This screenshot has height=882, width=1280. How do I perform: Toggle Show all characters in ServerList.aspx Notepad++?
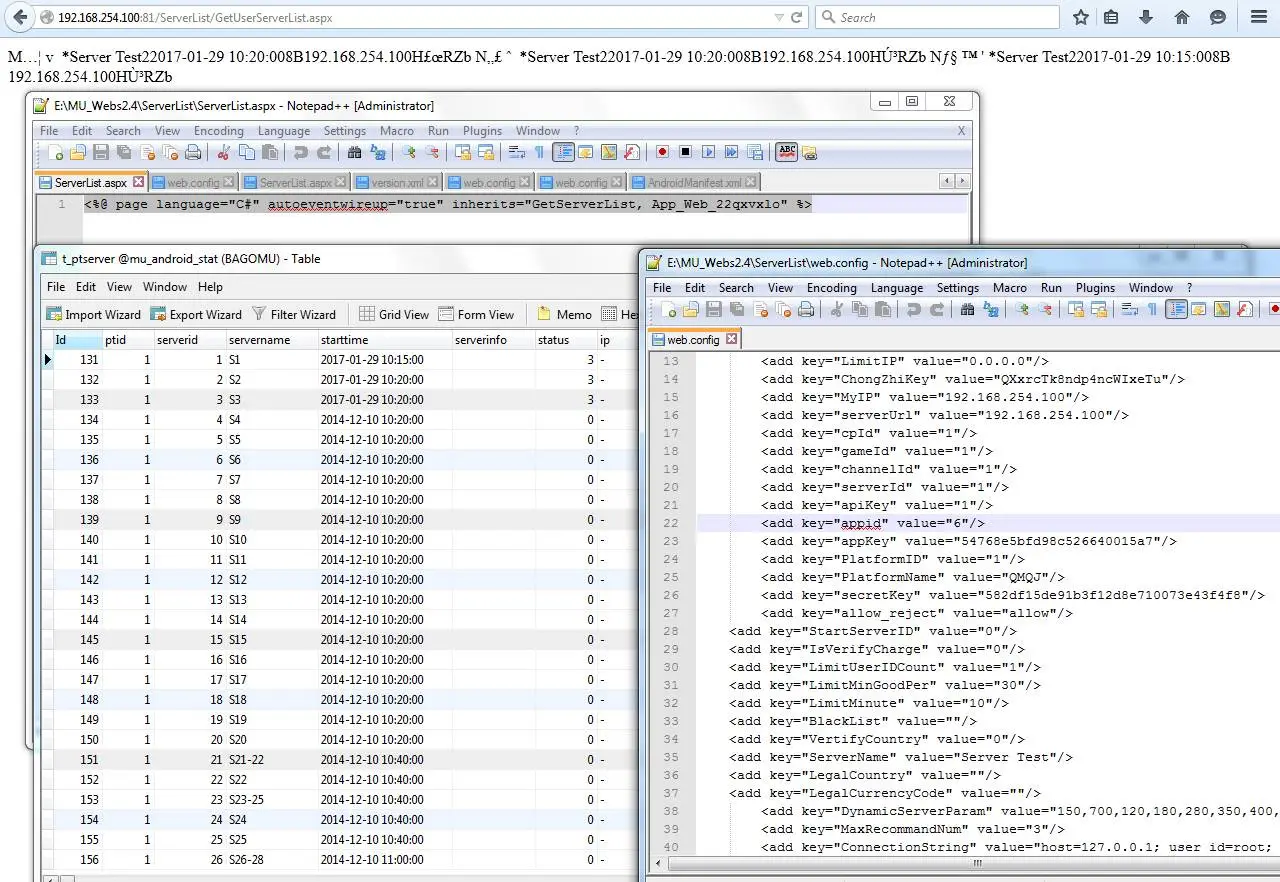[x=539, y=153]
